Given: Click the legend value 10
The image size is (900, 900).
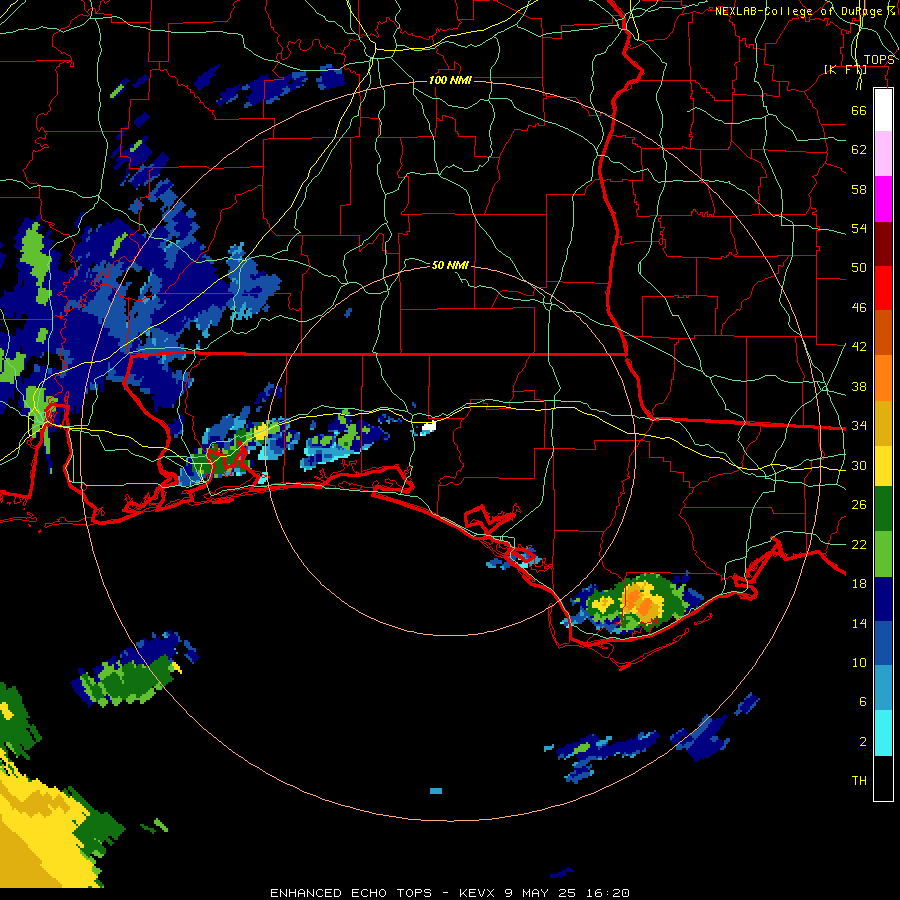Looking at the screenshot, I should point(859,662).
